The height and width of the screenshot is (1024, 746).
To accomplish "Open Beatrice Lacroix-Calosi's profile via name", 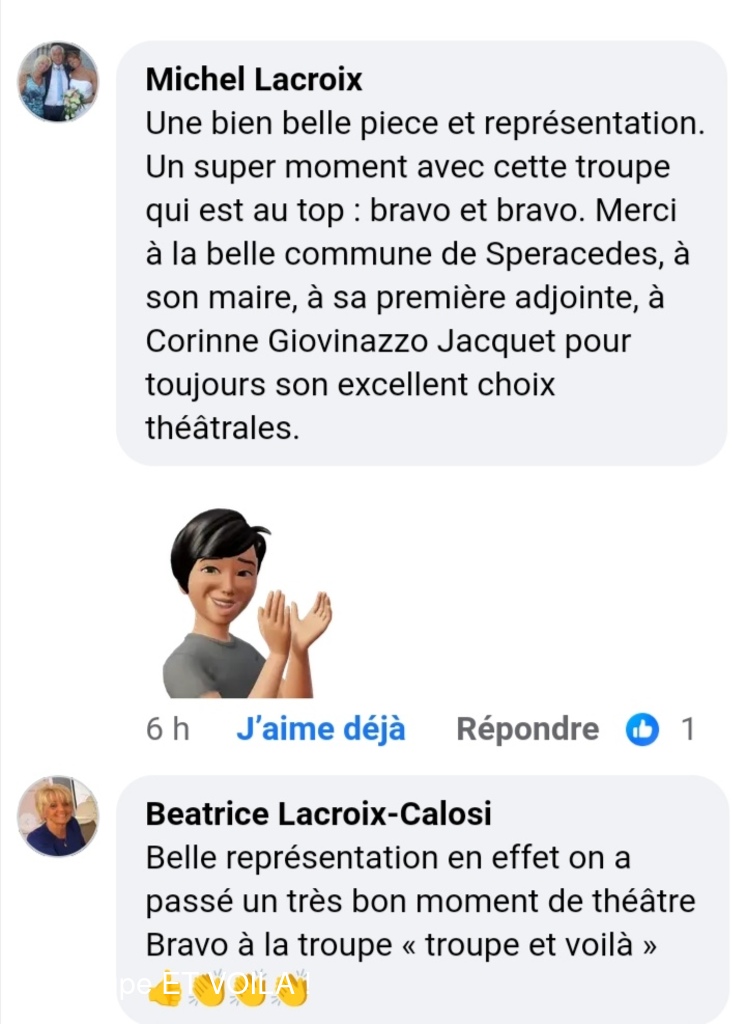I will [318, 814].
